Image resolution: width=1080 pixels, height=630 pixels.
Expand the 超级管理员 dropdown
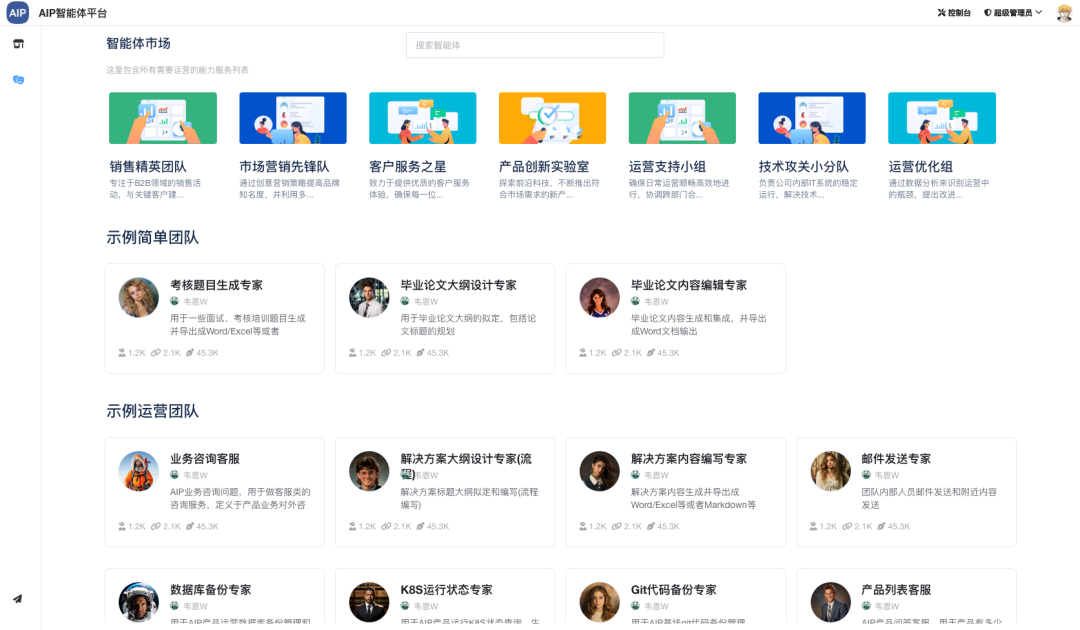tap(1012, 12)
